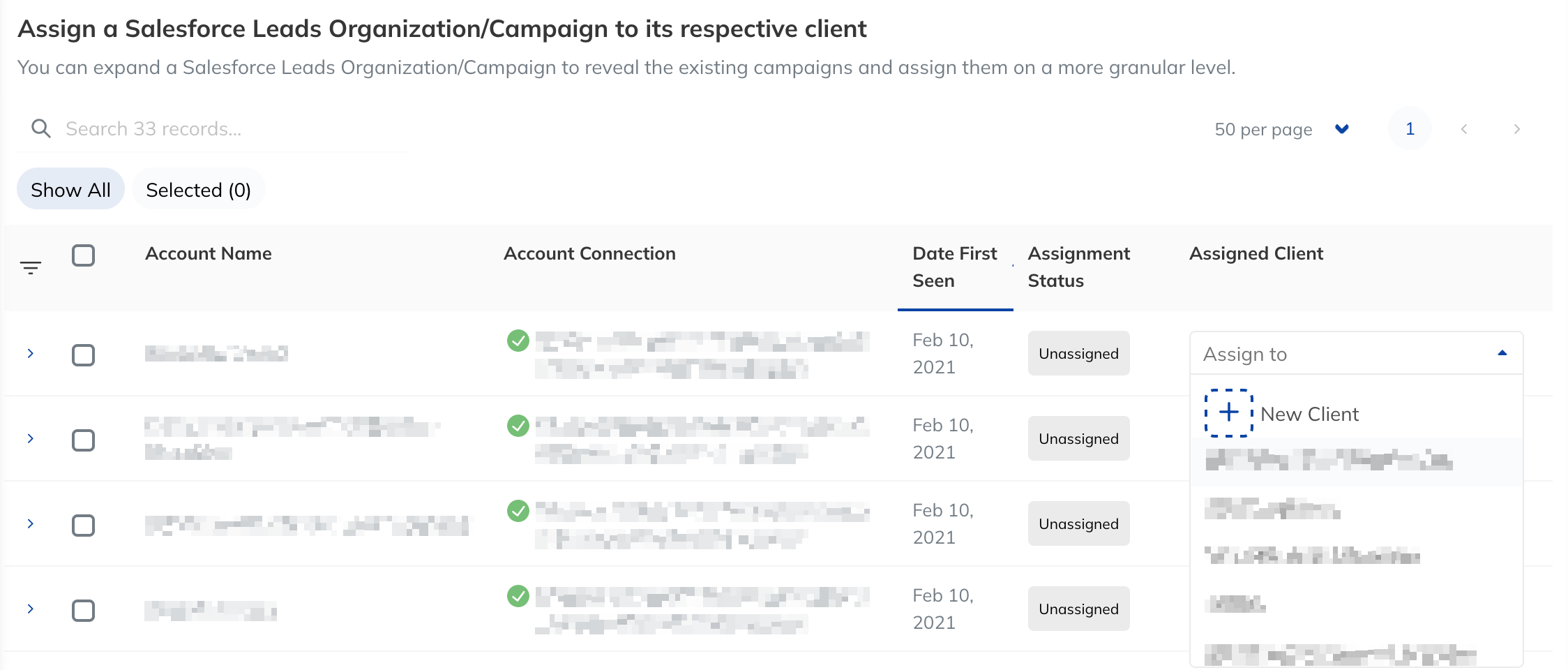Click the fourth row blurred account name
Viewport: 1568px width, 670px height.
tap(211, 611)
